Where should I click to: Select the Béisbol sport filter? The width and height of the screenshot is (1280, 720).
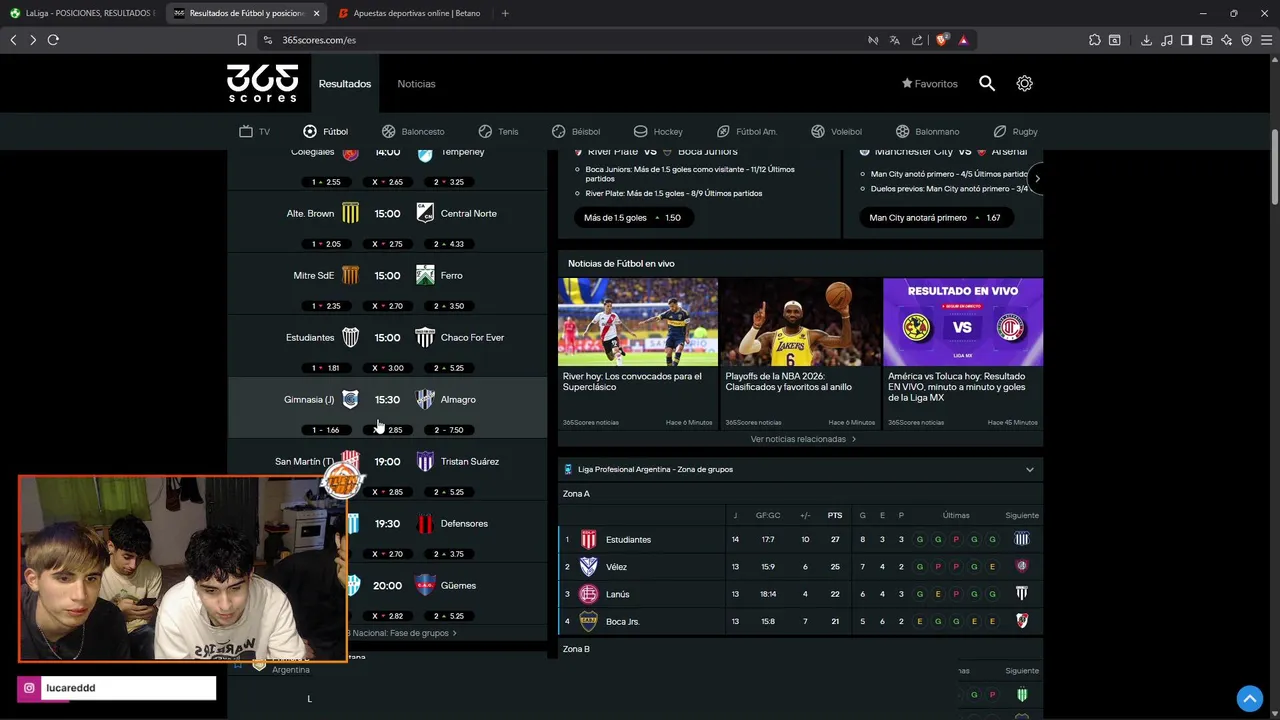576,131
